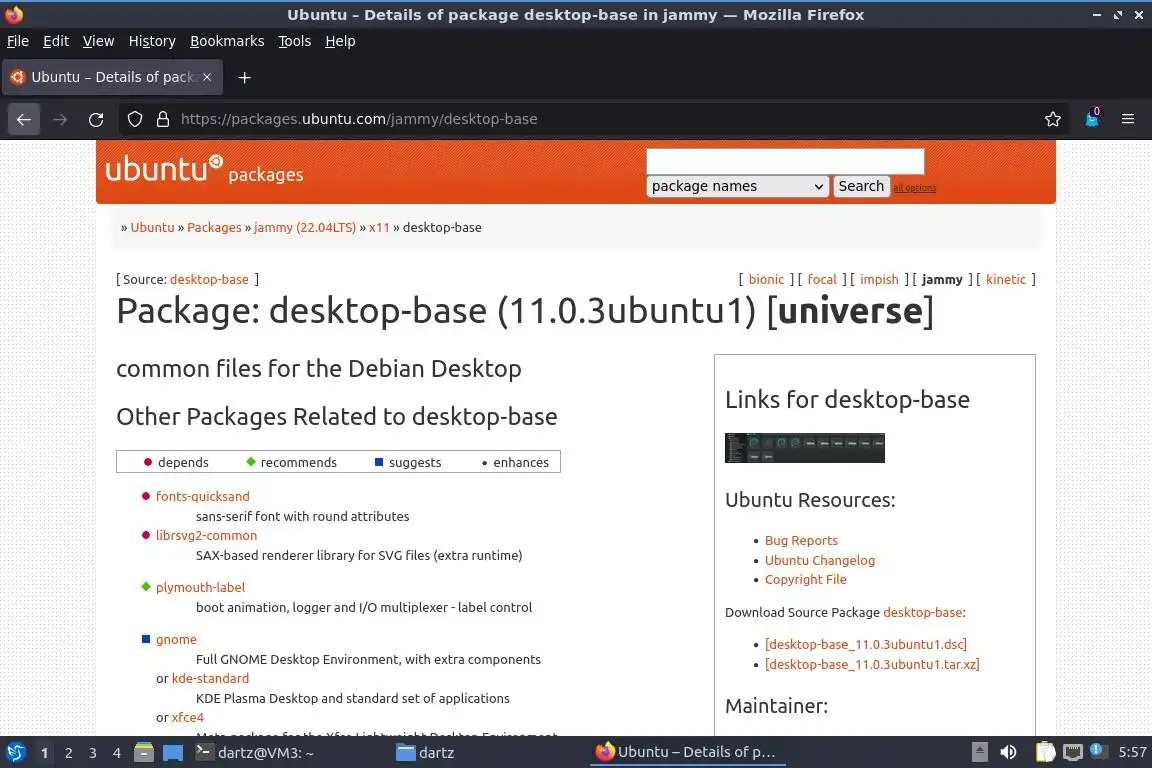The width and height of the screenshot is (1152, 768).
Task: Switch to the kinetic release
Action: (x=1006, y=279)
